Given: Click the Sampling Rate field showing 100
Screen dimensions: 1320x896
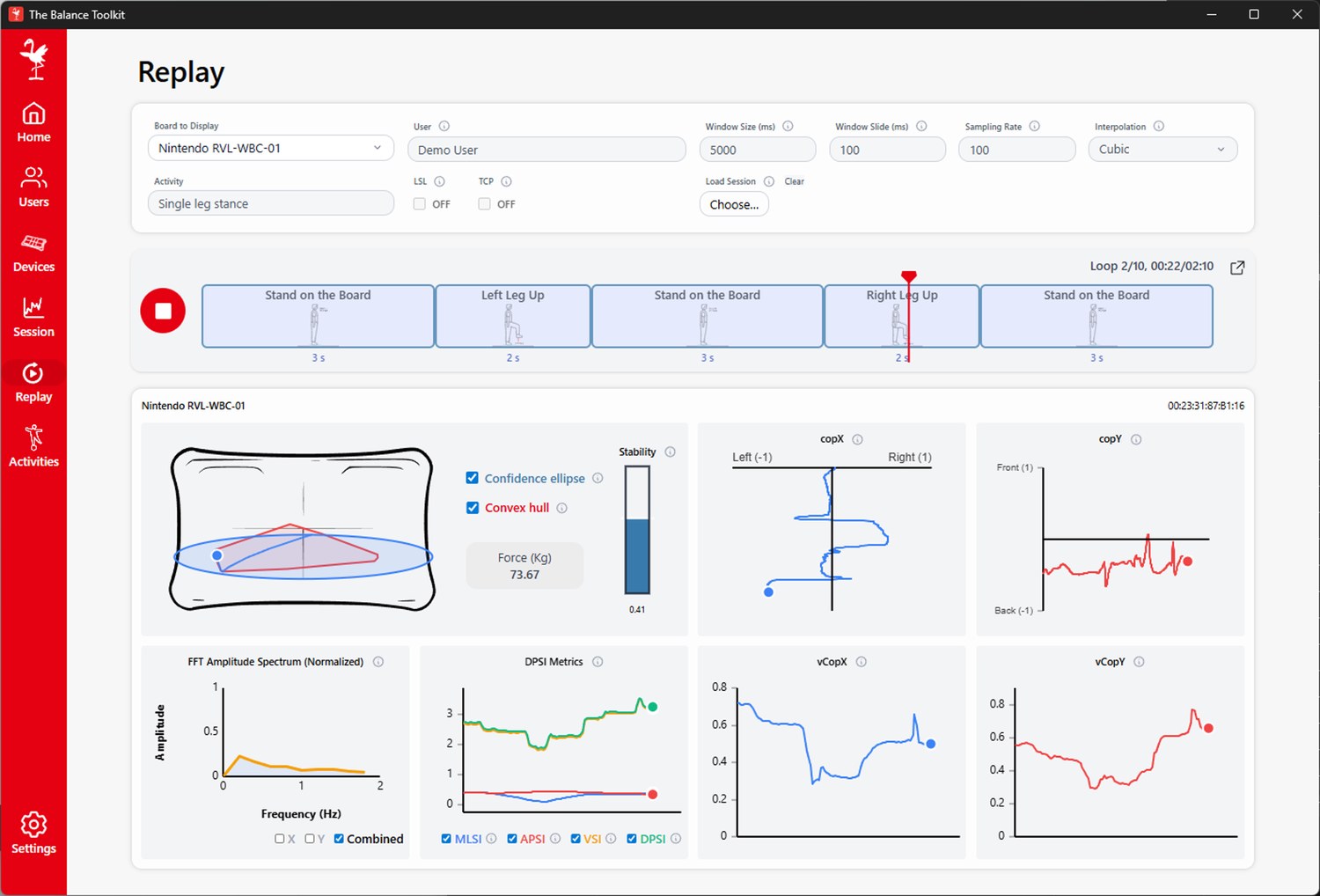Looking at the screenshot, I should (1016, 150).
